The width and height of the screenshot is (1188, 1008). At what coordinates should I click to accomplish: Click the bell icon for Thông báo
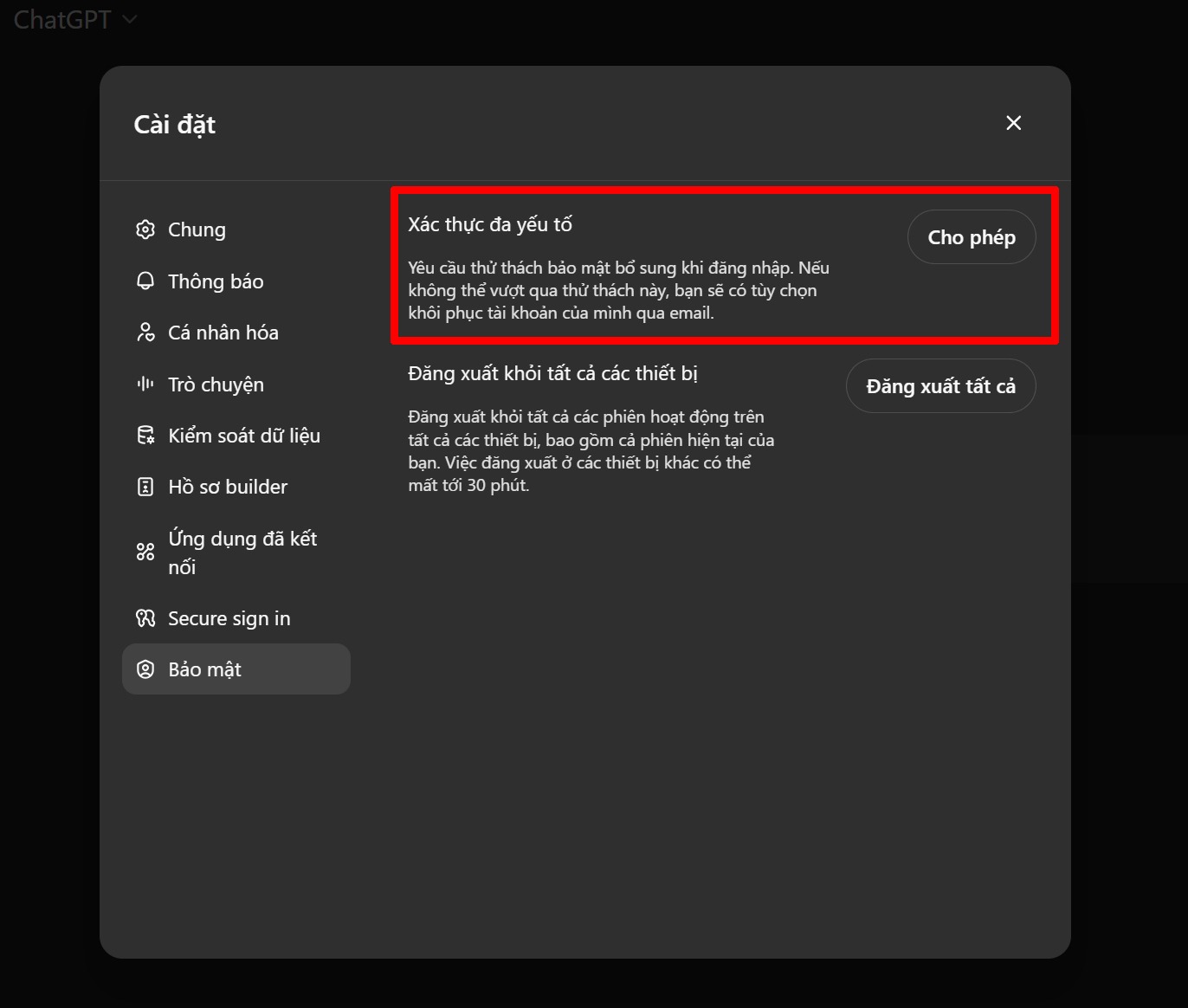pos(145,281)
